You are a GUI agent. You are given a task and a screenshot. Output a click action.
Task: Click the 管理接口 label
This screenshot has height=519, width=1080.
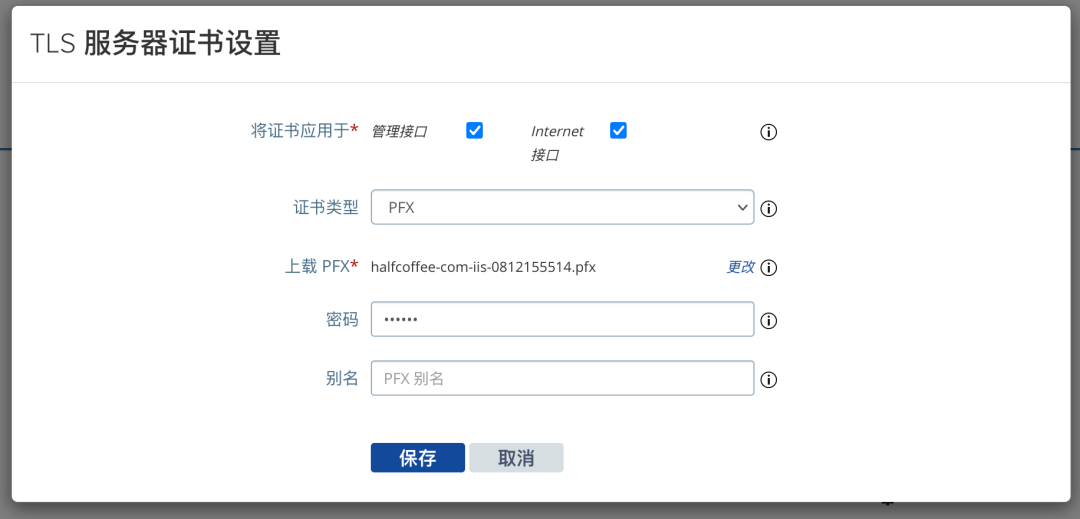[x=399, y=131]
